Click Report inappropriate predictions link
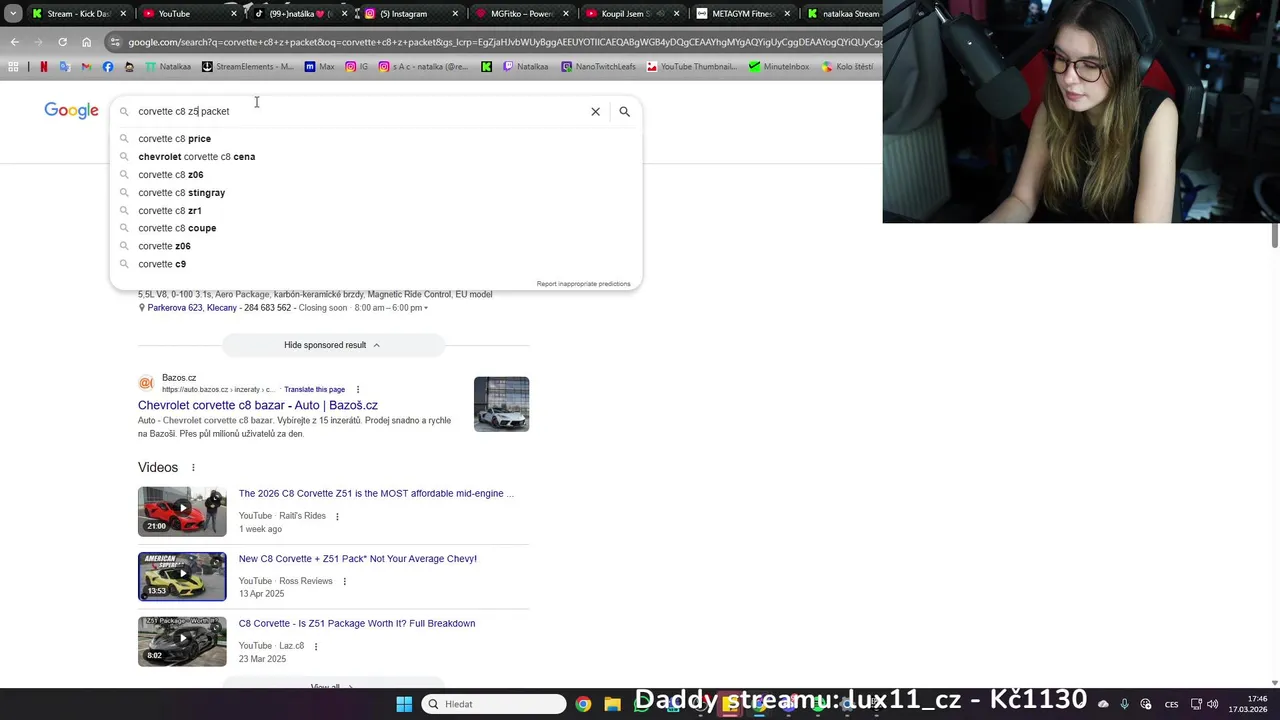The width and height of the screenshot is (1280, 720). (583, 284)
